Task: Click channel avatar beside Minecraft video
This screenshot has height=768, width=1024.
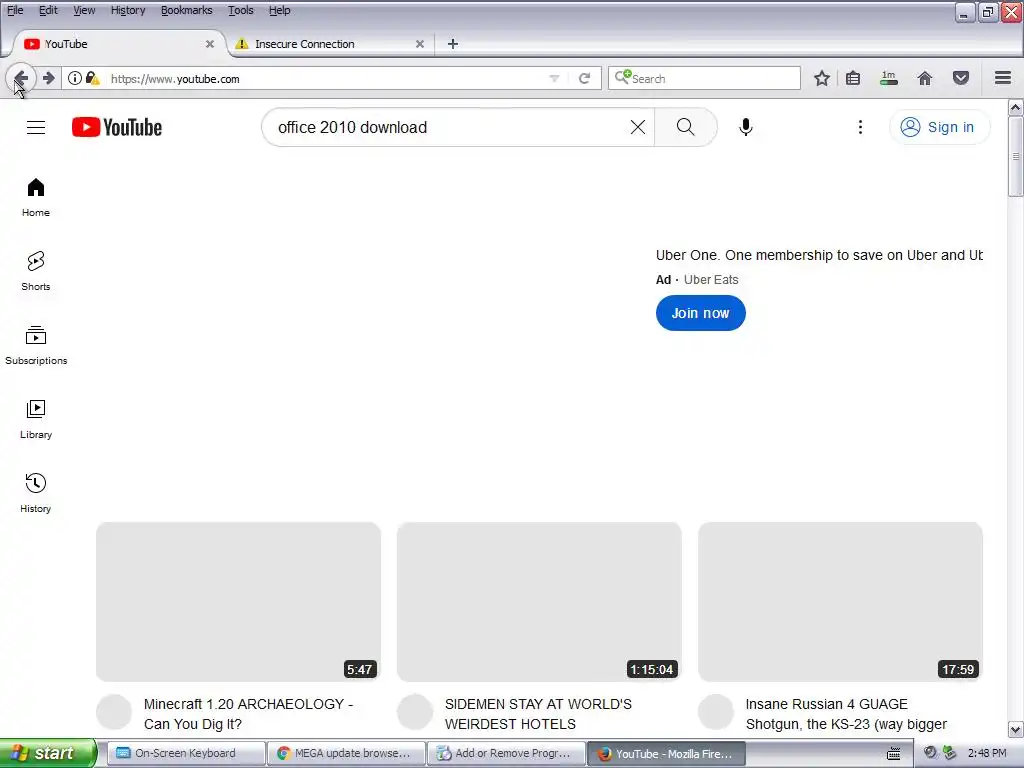Action: pyautogui.click(x=114, y=712)
